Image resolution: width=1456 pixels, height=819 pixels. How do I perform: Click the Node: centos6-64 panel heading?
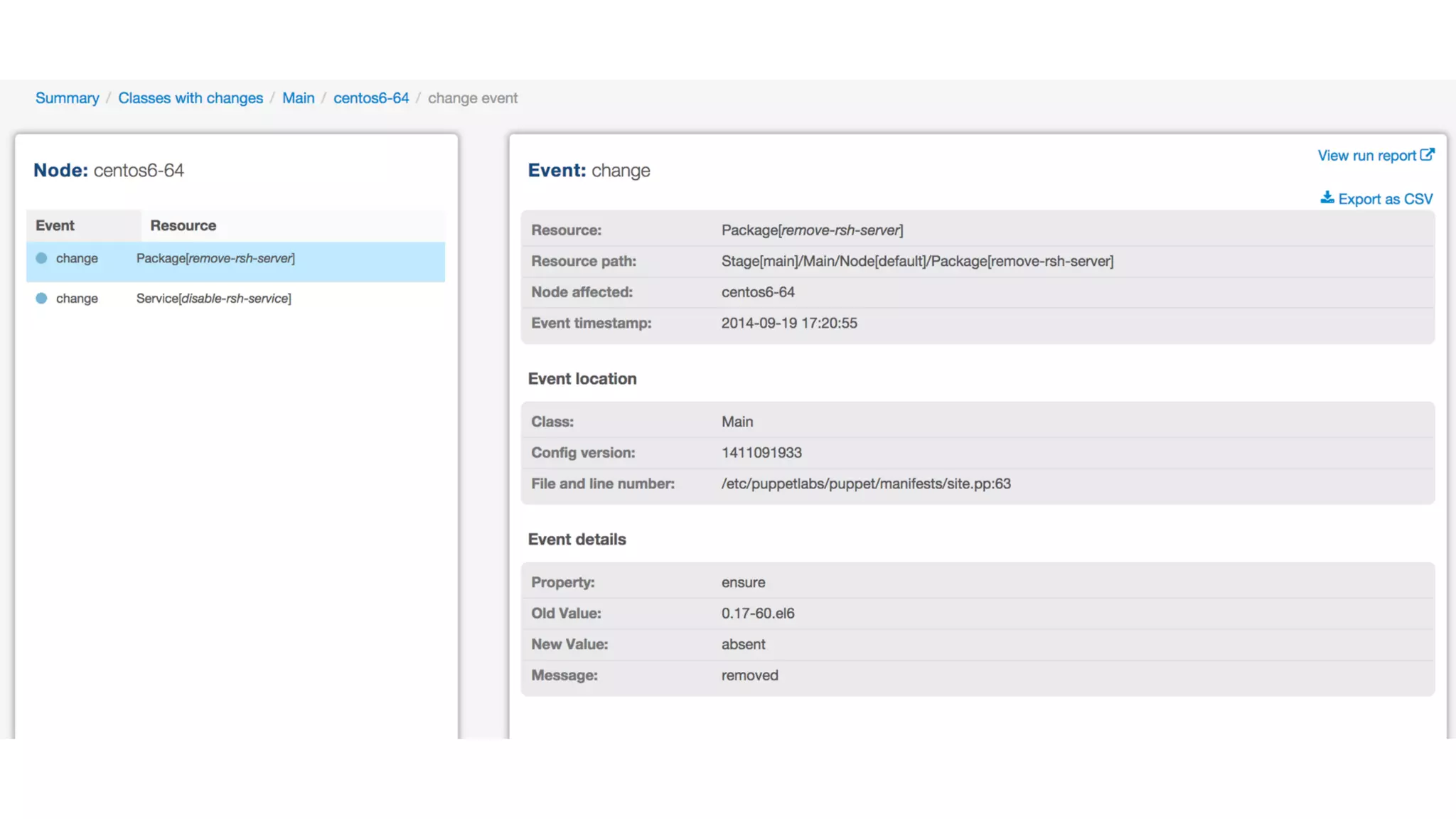[109, 171]
